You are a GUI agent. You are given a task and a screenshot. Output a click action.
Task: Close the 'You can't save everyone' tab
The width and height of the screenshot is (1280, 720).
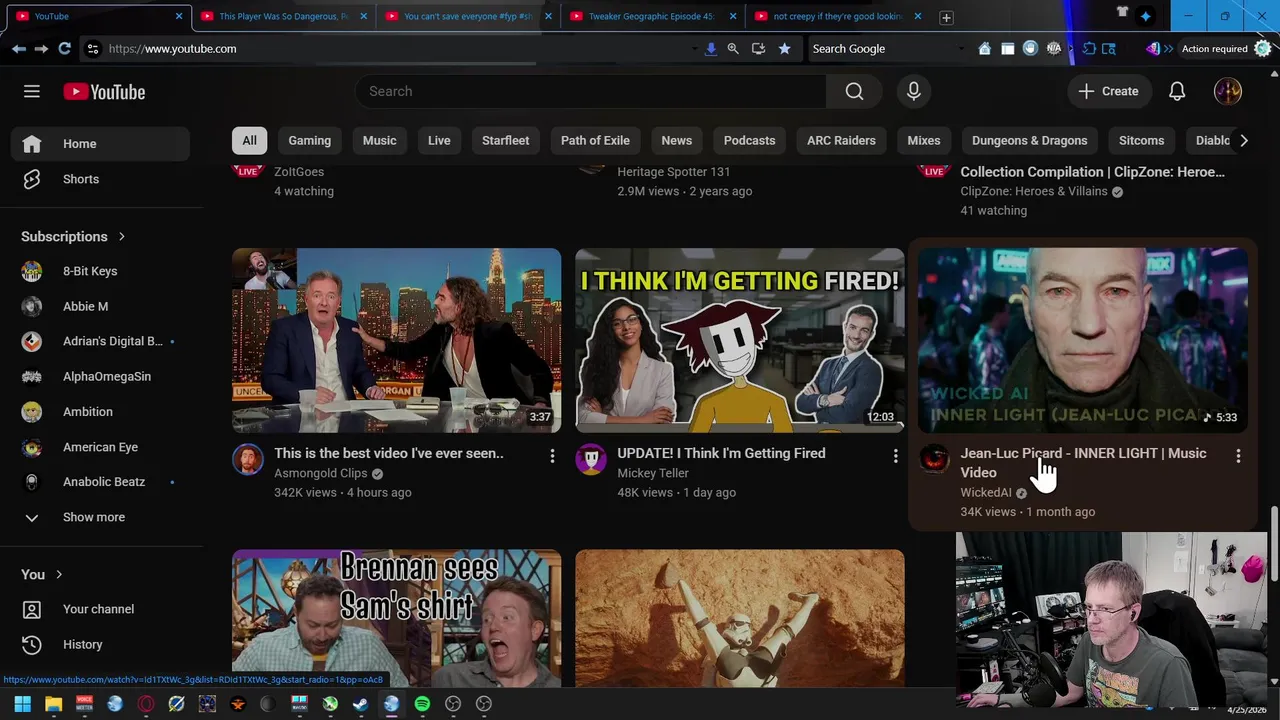pos(548,16)
